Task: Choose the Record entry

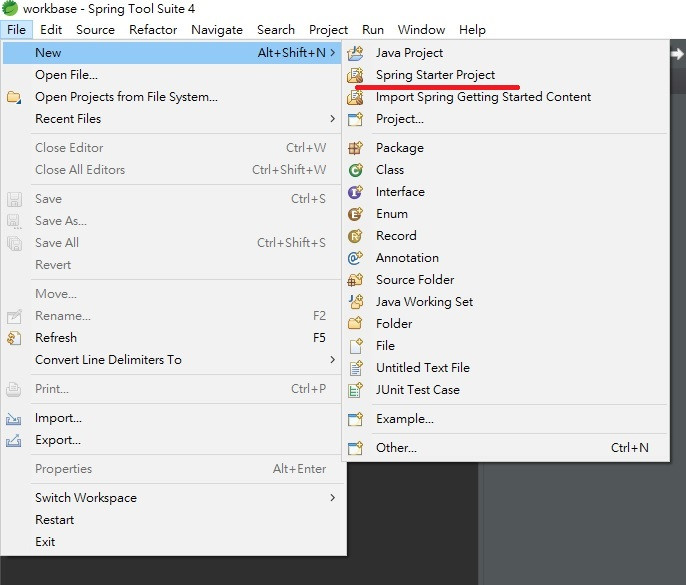Action: 505,236
